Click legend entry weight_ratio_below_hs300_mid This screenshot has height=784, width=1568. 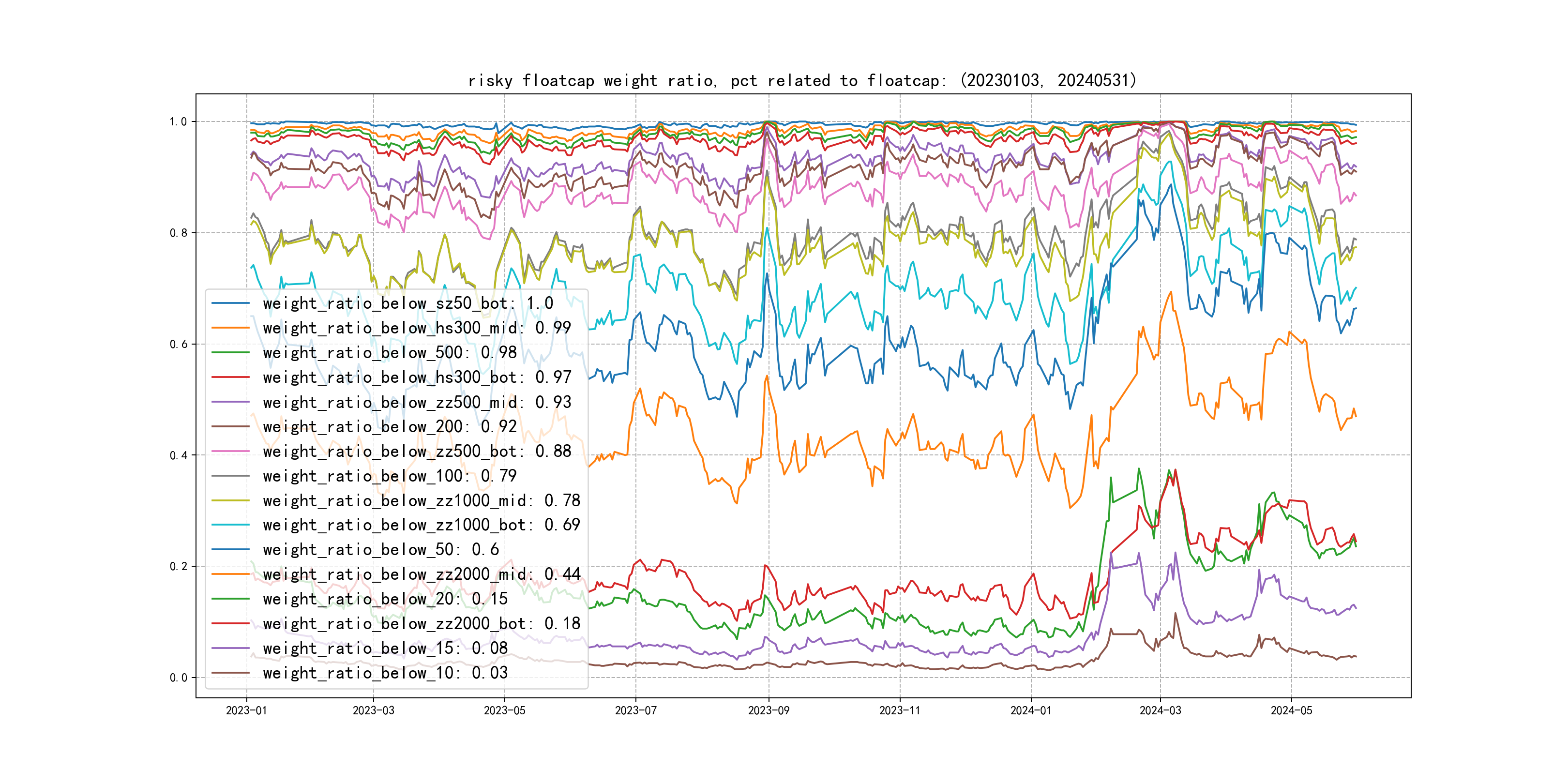click(417, 328)
